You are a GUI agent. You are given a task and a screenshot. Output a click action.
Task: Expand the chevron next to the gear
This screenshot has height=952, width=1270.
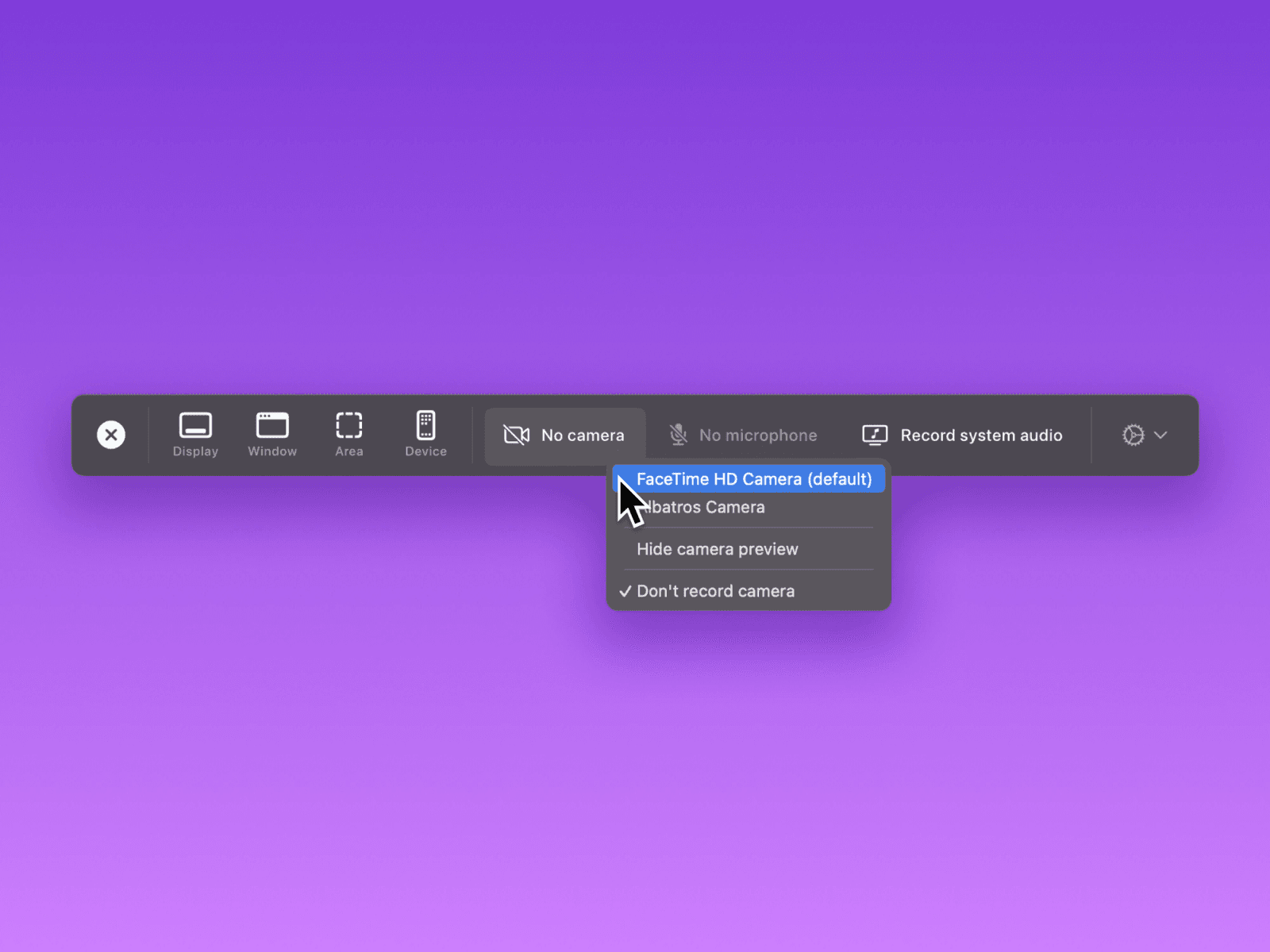pyautogui.click(x=1160, y=435)
